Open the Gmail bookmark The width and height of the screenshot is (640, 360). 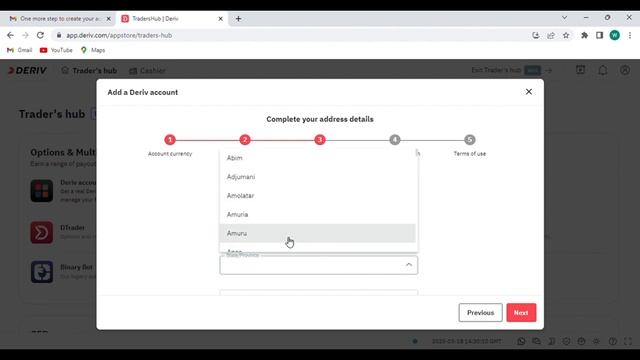tap(20, 50)
